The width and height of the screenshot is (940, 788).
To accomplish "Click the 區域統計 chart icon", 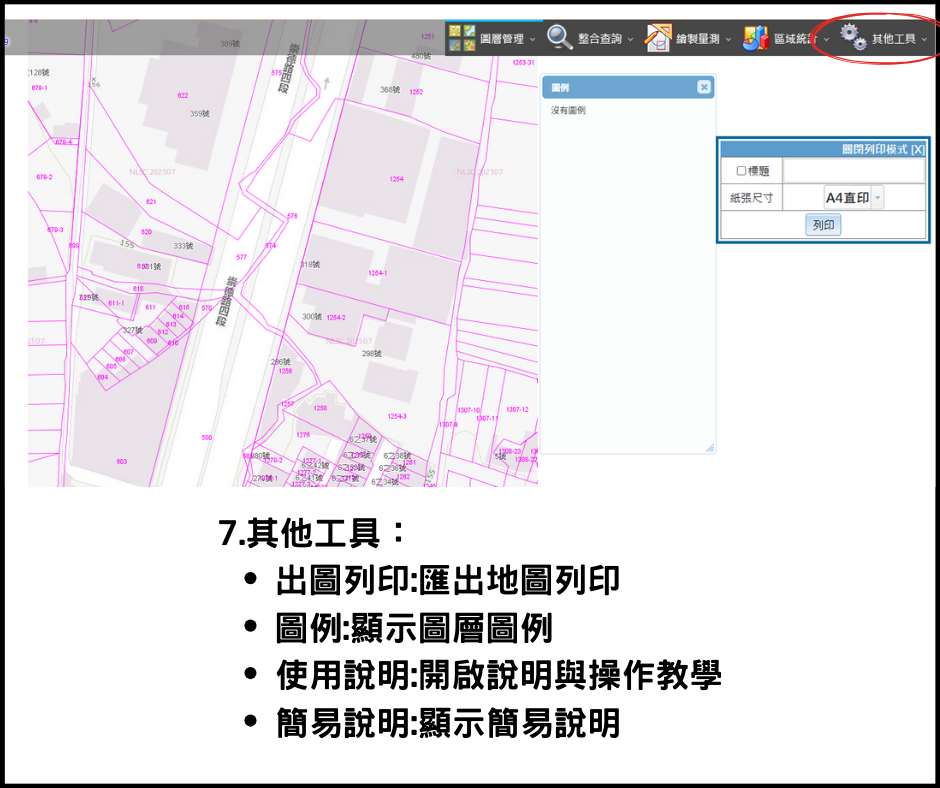I will (755, 38).
